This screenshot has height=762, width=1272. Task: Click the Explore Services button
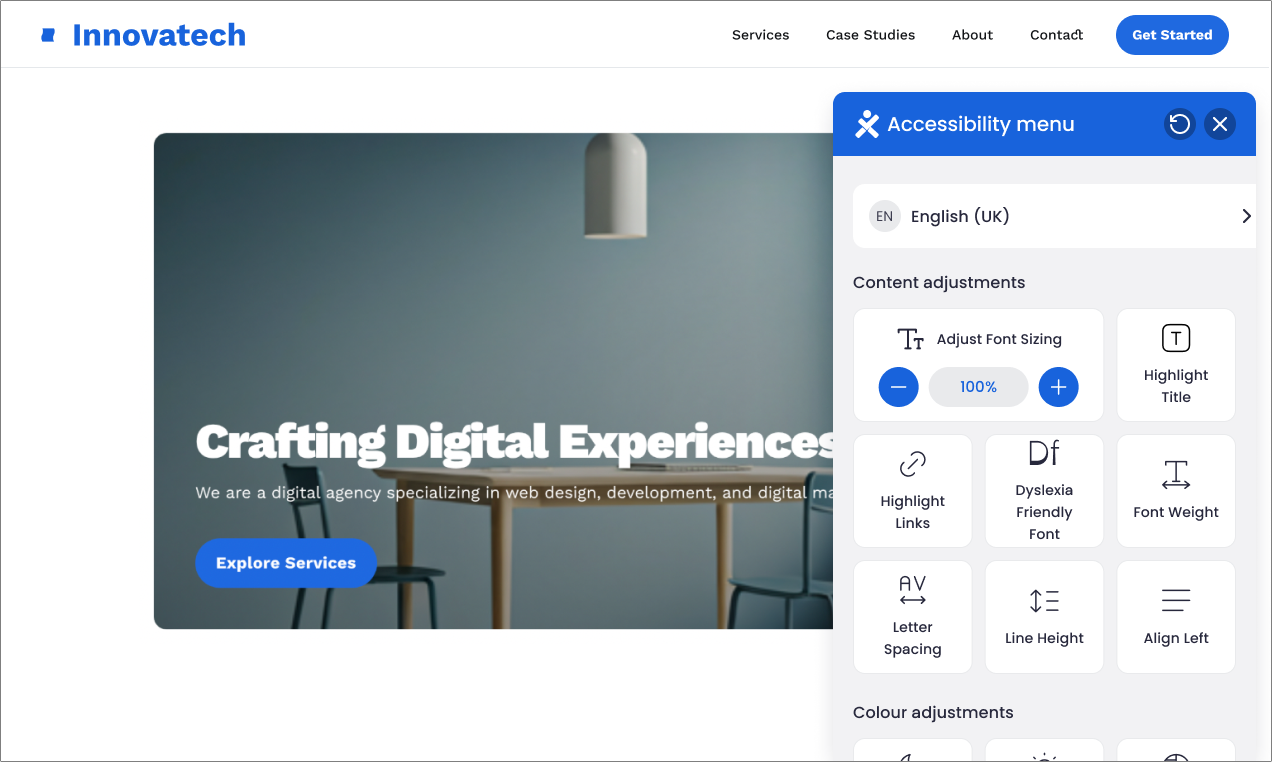(x=286, y=563)
